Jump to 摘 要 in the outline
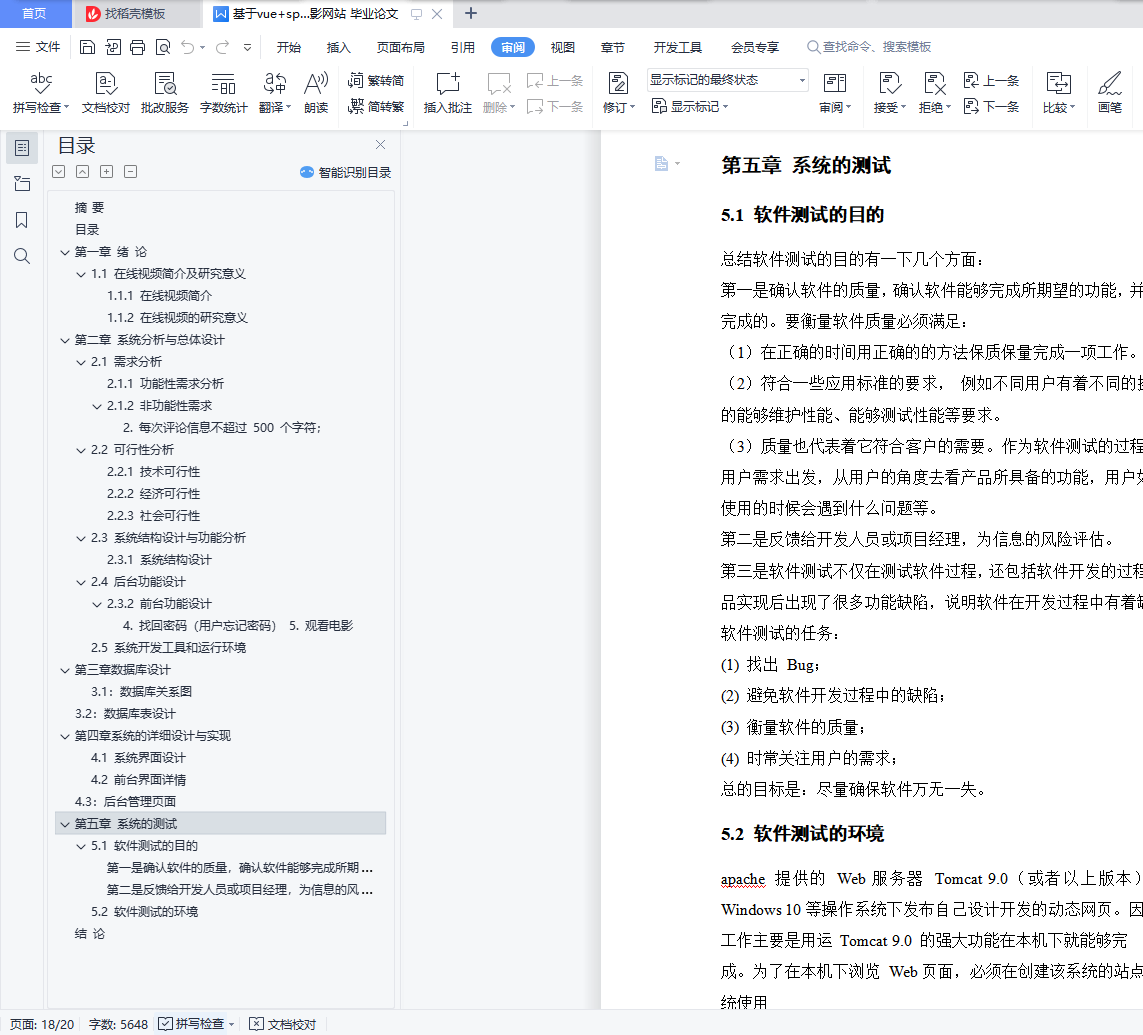This screenshot has width=1143, height=1035. pyautogui.click(x=90, y=208)
